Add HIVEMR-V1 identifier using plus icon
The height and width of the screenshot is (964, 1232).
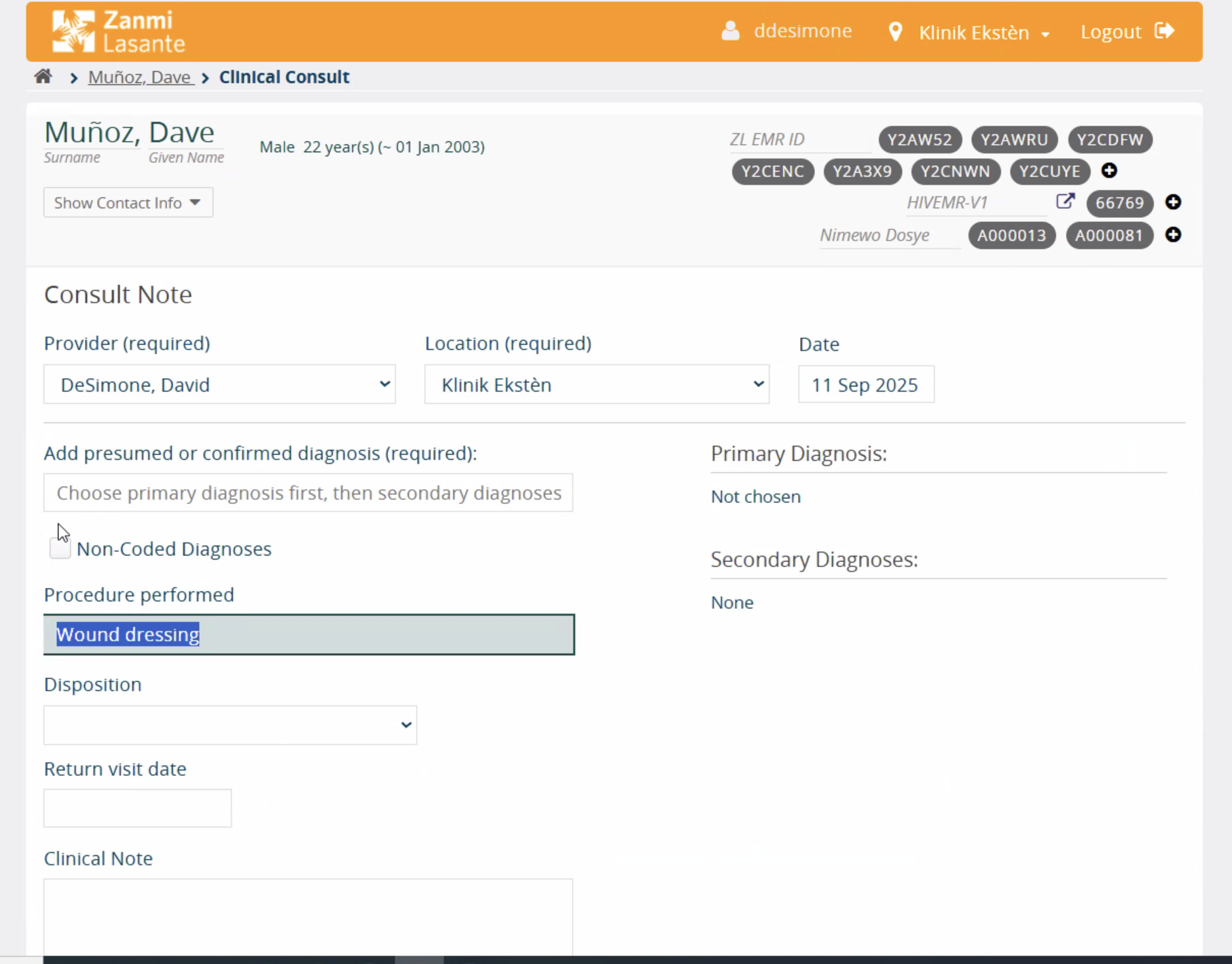1173,202
